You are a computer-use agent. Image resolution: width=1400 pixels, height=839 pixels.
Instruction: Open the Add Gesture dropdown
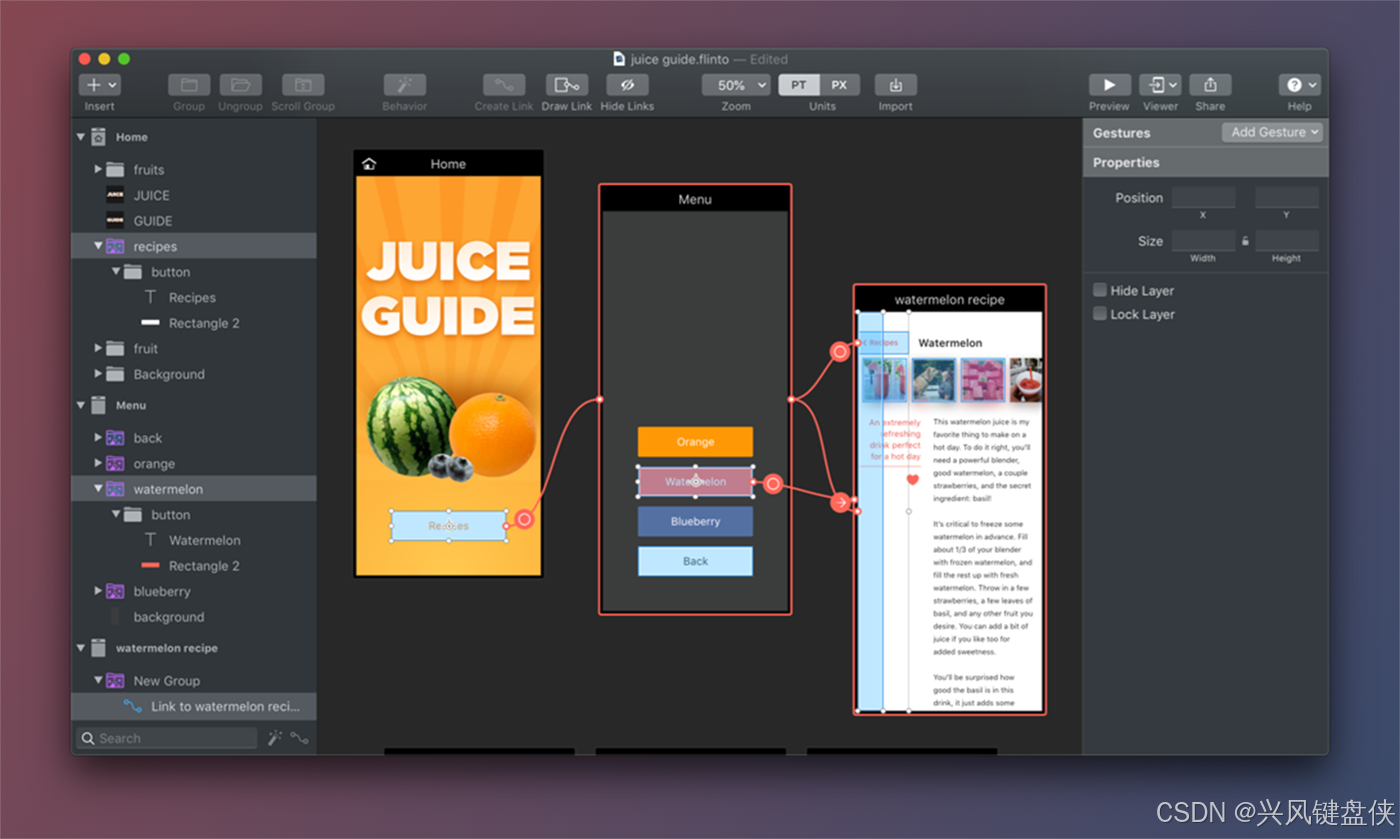pos(1273,132)
